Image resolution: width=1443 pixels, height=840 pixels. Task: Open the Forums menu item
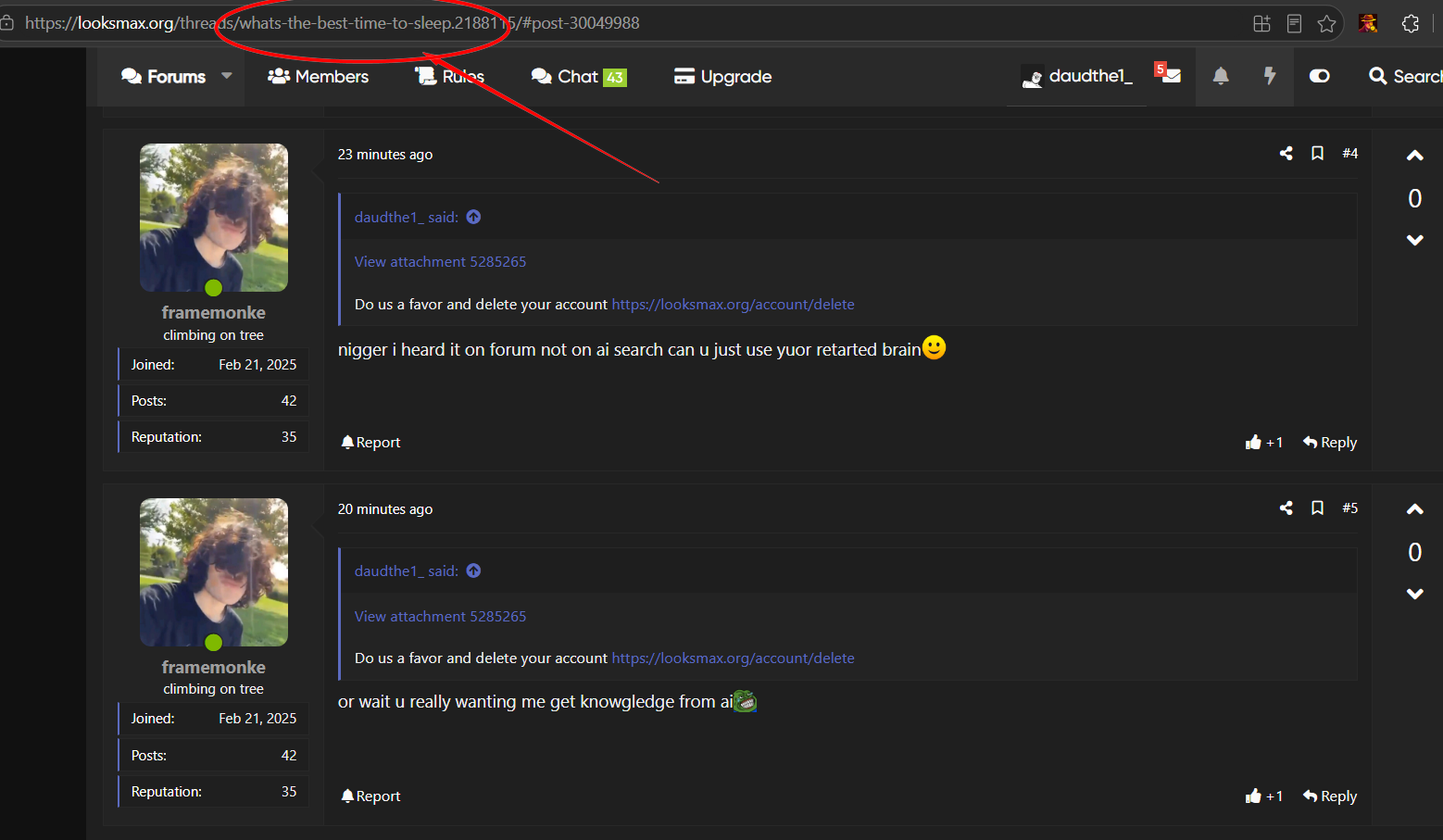163,77
